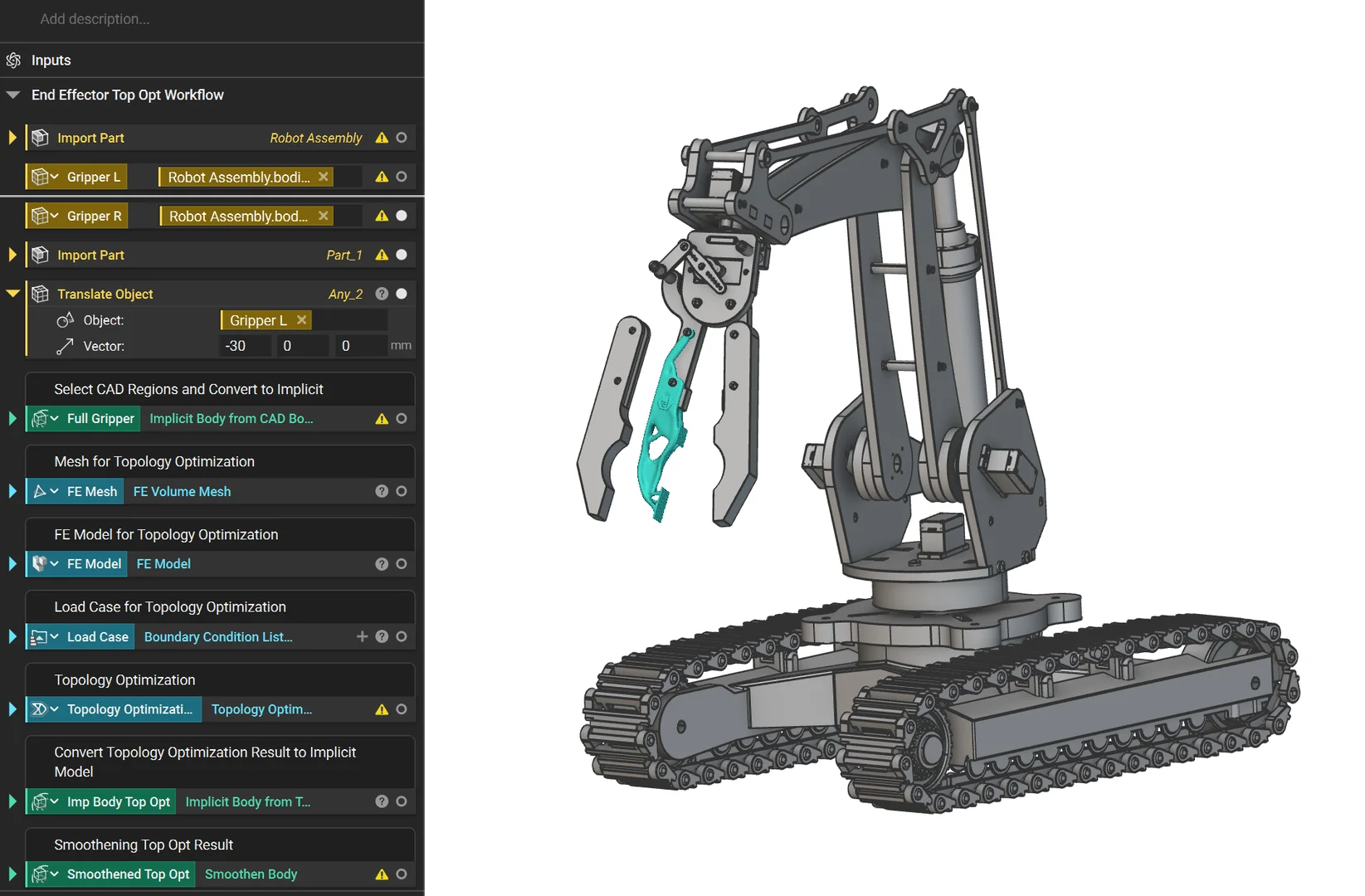
Task: Click the Object input icon
Action: (65, 320)
